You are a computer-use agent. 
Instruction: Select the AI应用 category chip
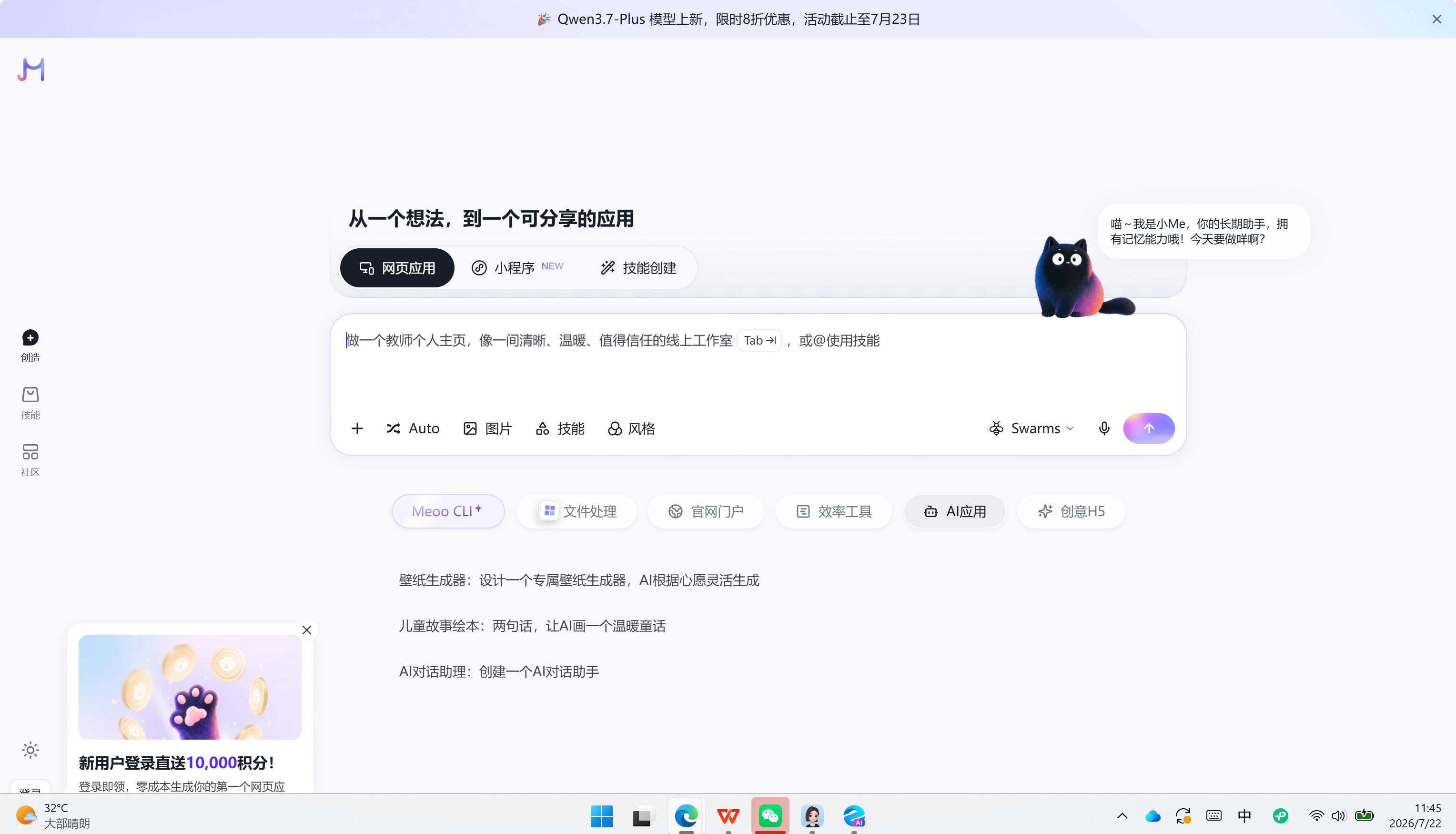954,511
